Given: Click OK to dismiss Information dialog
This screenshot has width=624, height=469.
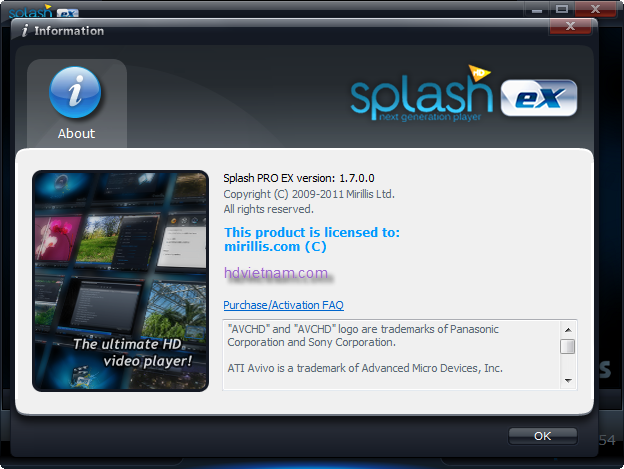Looking at the screenshot, I should pos(542,436).
